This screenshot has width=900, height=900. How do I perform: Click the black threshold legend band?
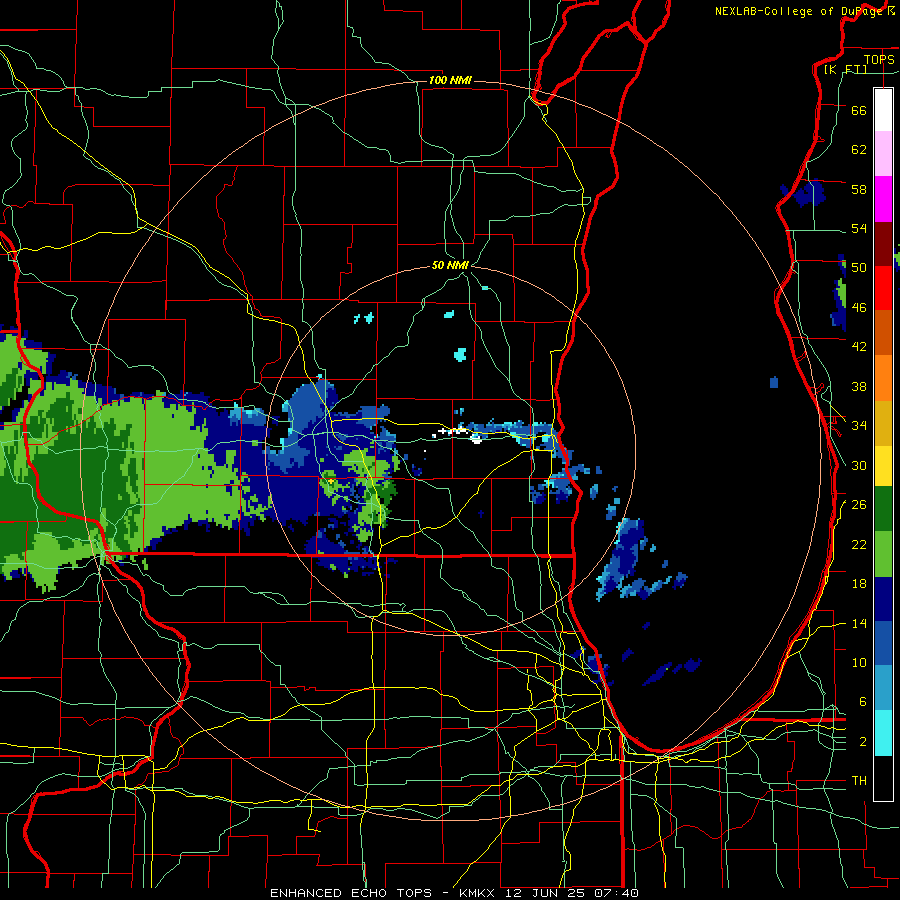pos(883,778)
